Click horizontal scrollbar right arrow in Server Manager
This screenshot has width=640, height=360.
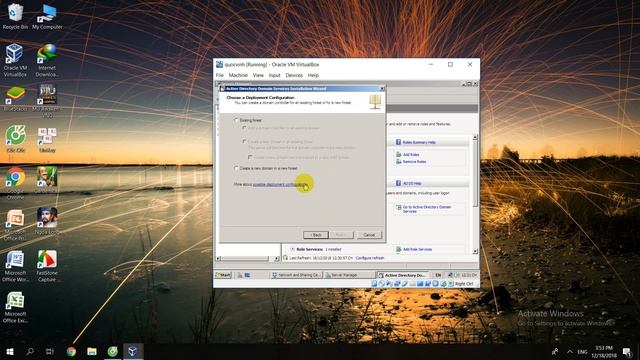277,258
